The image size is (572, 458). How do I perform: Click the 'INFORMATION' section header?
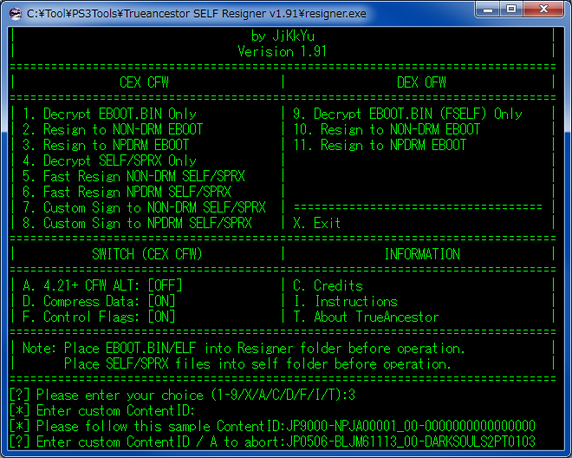pyautogui.click(x=422, y=254)
